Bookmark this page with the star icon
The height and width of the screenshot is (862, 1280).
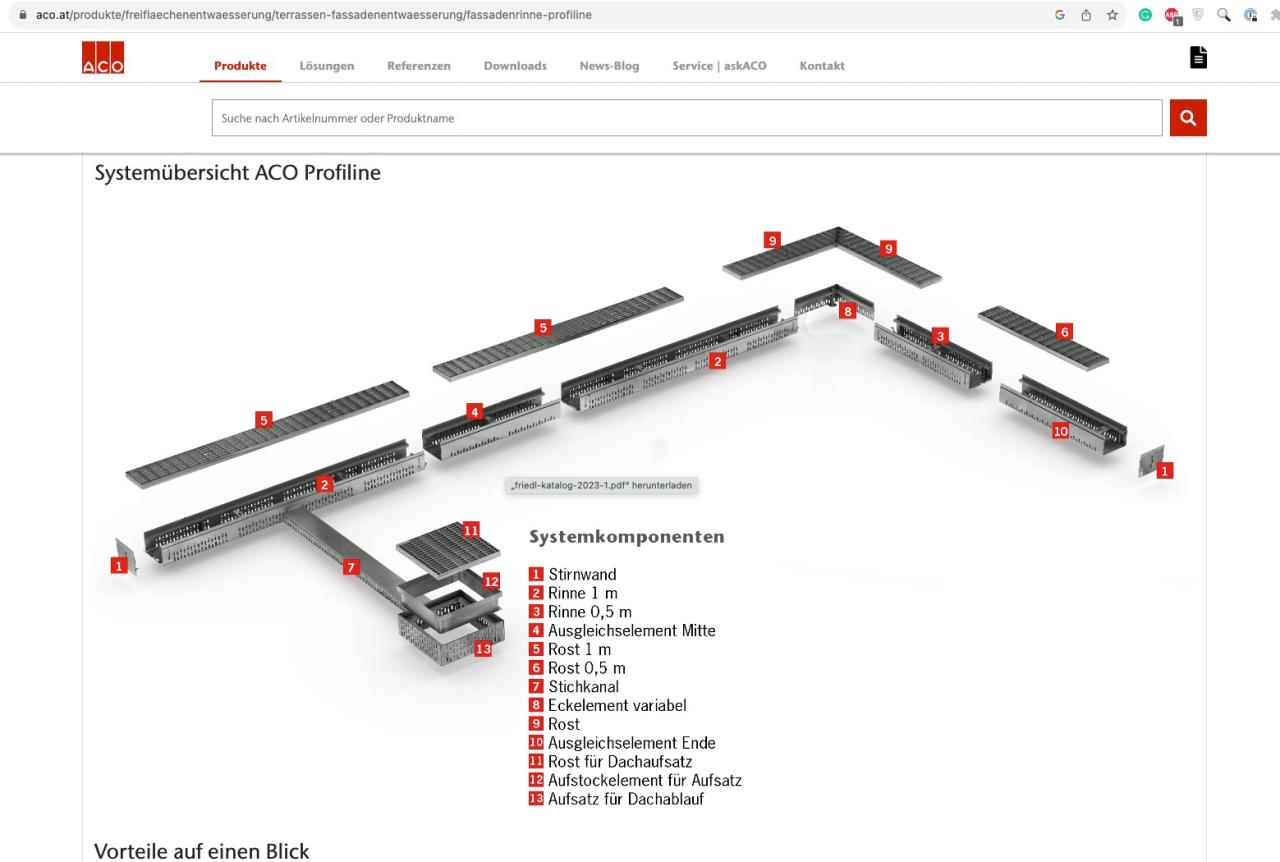pos(1112,15)
